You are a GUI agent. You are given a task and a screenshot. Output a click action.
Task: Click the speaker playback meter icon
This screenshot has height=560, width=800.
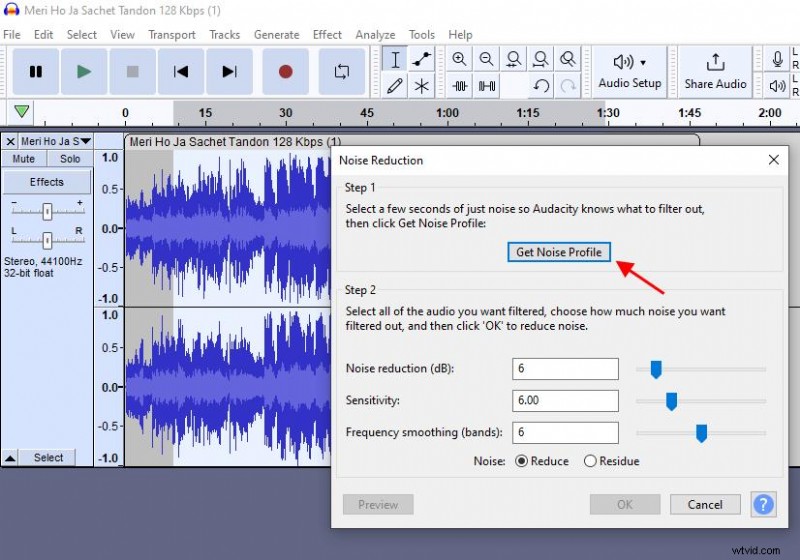click(777, 86)
